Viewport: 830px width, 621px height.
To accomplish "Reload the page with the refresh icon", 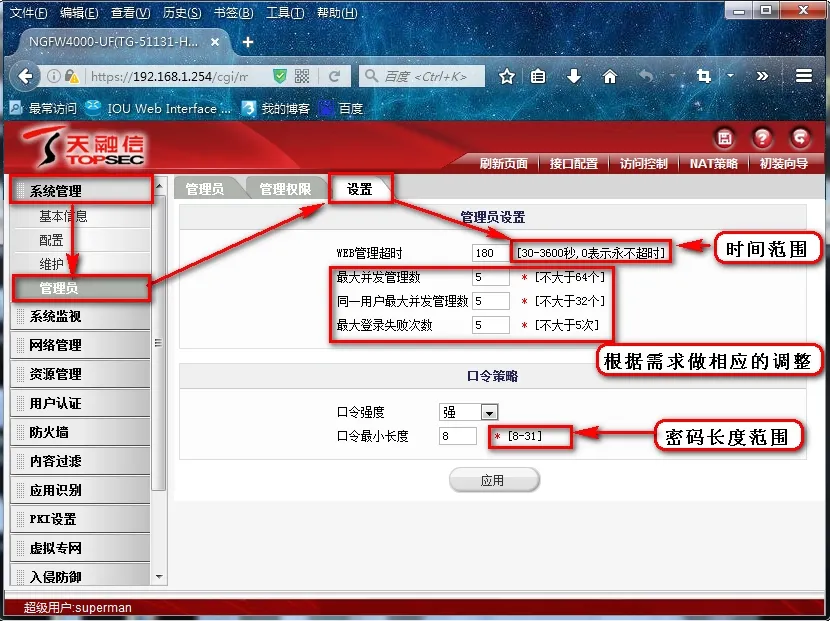I will click(x=334, y=76).
